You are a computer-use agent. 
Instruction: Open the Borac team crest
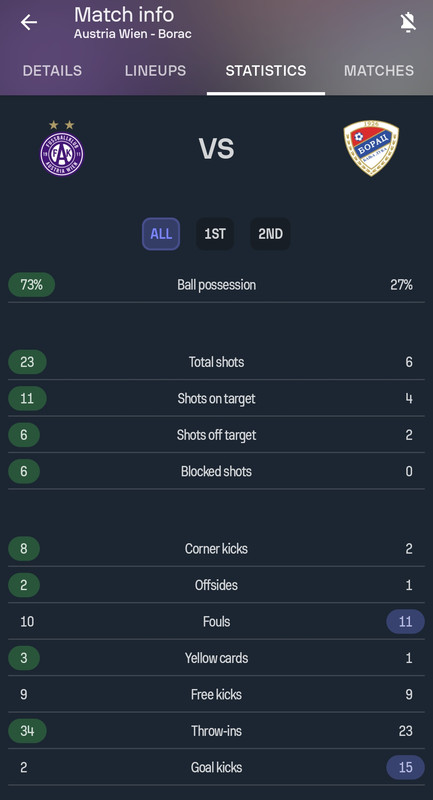tap(371, 148)
